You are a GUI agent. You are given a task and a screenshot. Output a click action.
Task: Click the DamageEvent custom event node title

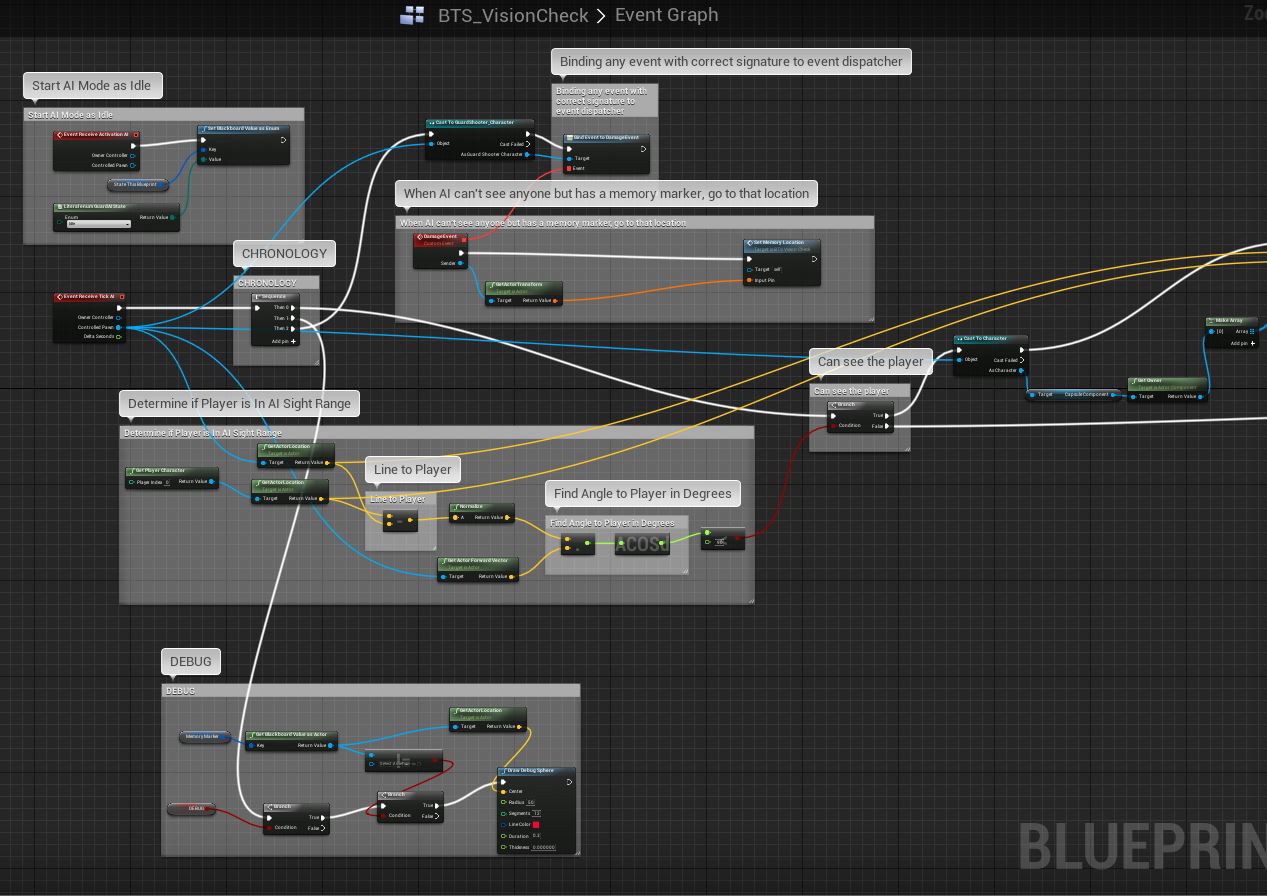[x=441, y=238]
